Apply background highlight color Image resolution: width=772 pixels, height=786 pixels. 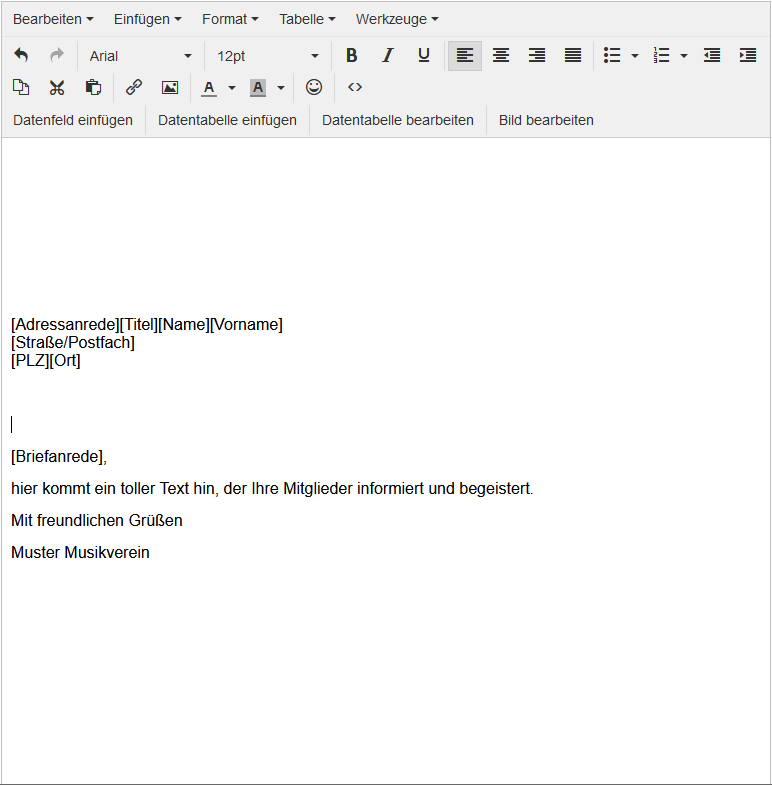[x=258, y=87]
